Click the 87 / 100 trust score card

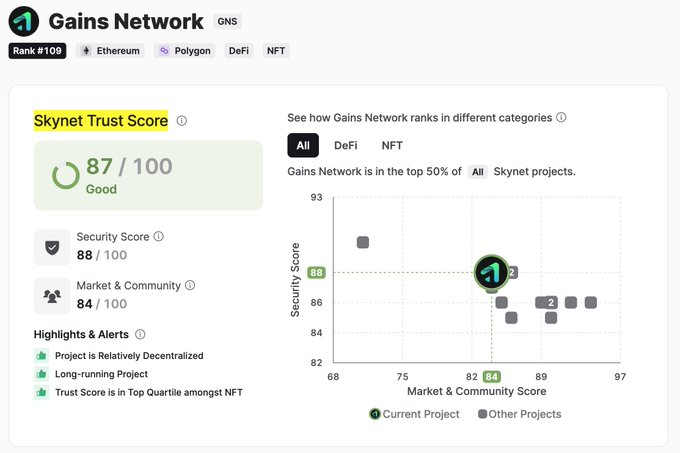coord(148,176)
